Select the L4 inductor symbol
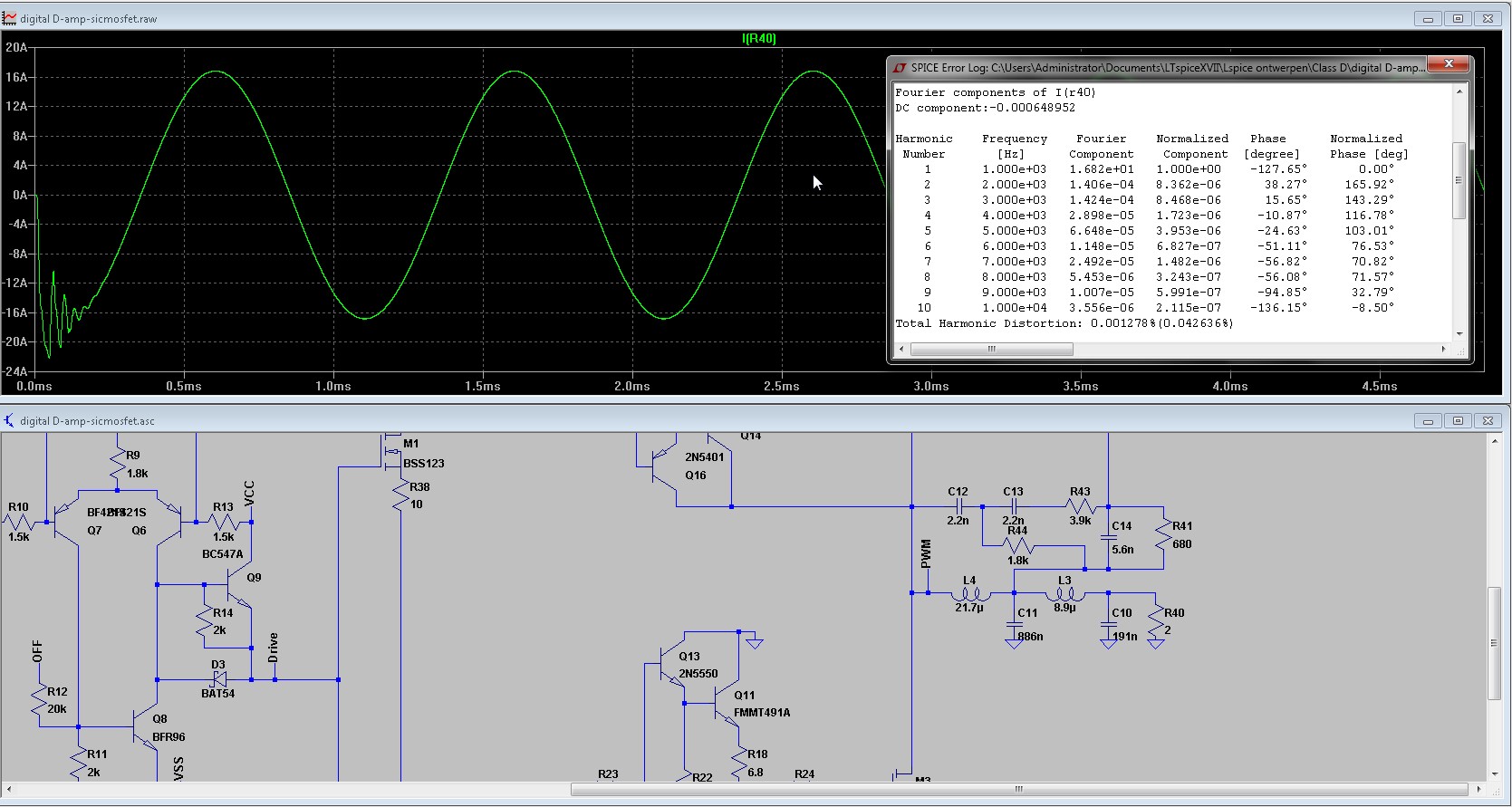This screenshot has width=1512, height=807. [x=970, y=594]
